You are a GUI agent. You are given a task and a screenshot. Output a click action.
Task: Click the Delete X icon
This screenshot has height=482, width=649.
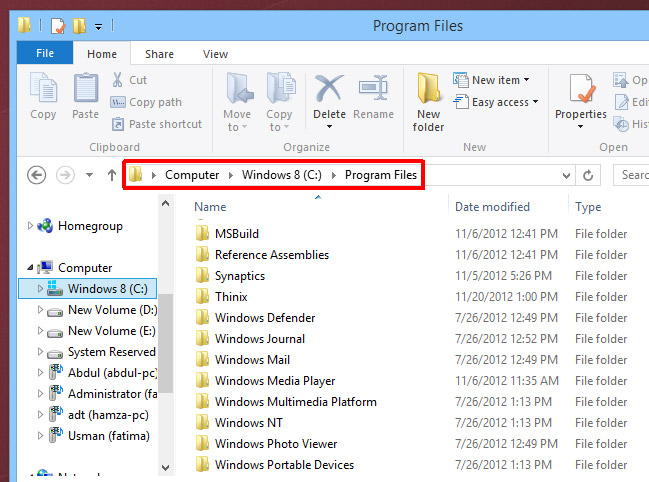pyautogui.click(x=329, y=88)
